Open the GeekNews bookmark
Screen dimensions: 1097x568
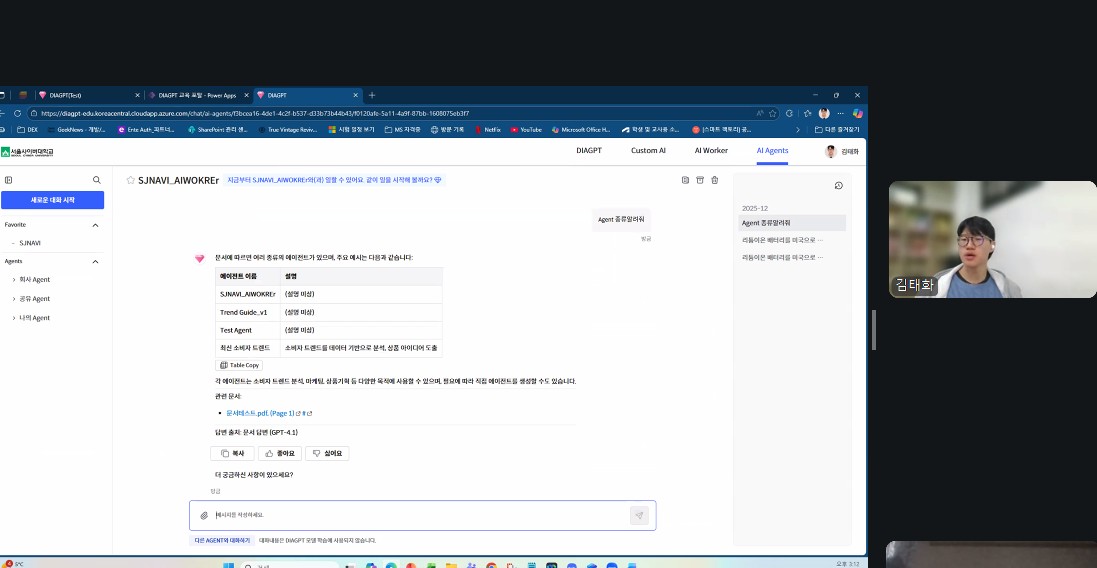(x=77, y=129)
